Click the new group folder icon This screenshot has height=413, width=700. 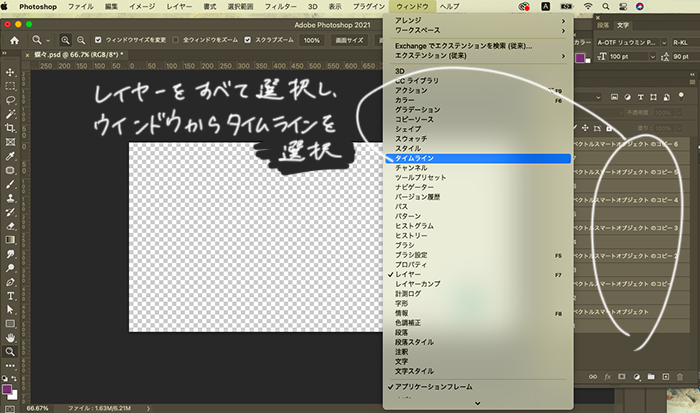coord(651,377)
